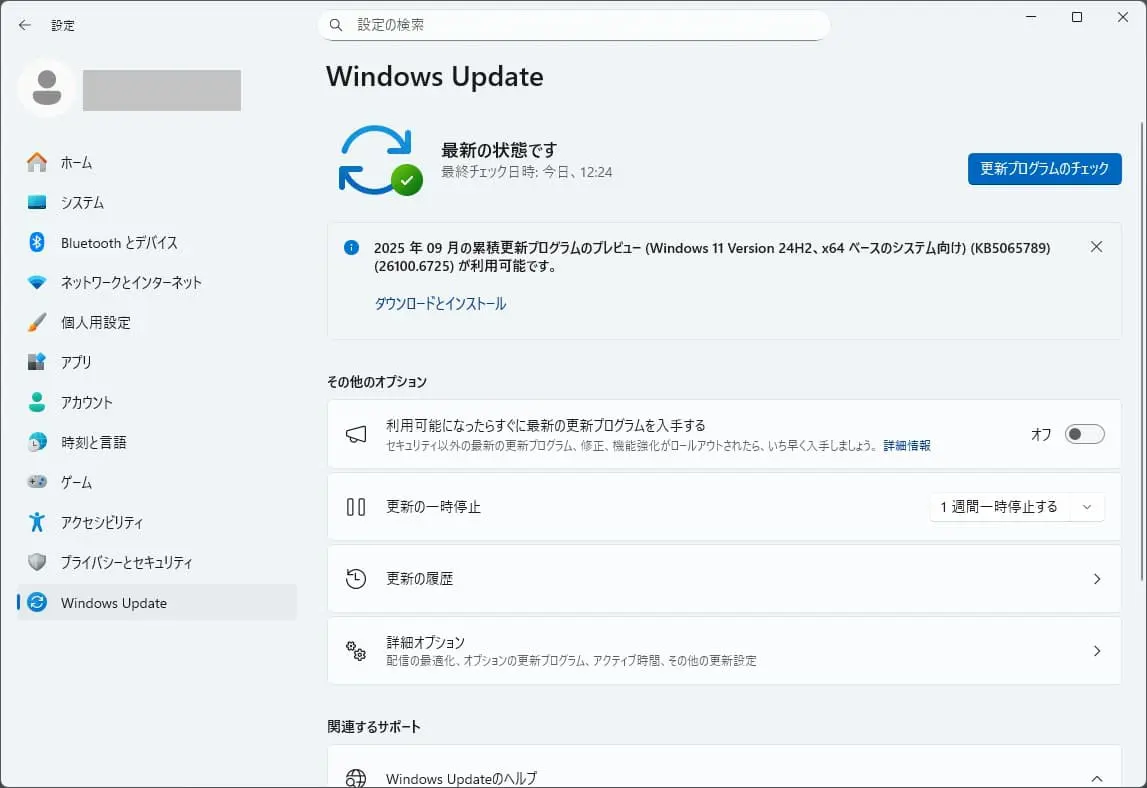Click the 個人用設定 paintbrush icon

tap(37, 322)
